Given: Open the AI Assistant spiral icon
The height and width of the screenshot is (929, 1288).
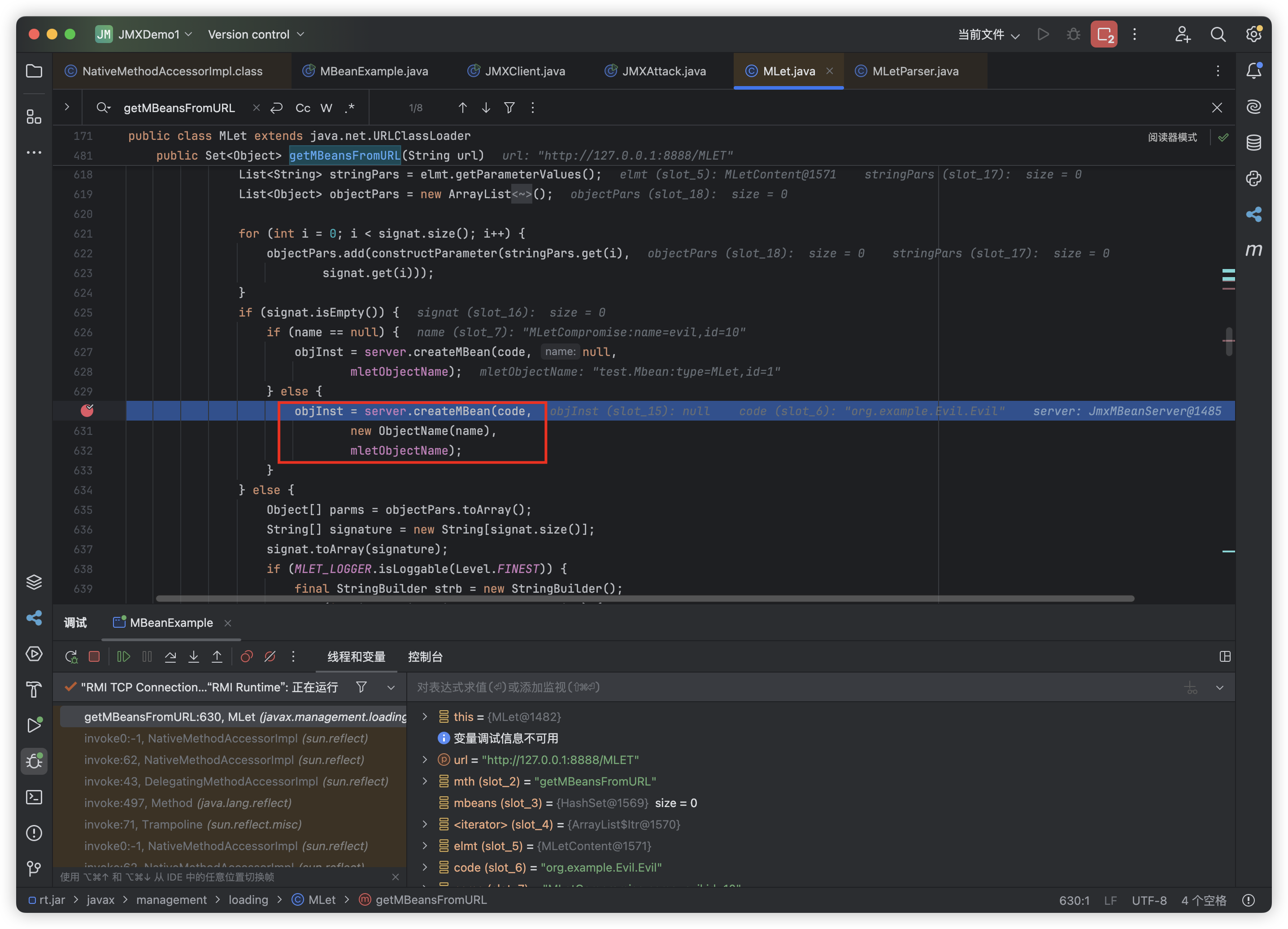Looking at the screenshot, I should [1253, 107].
